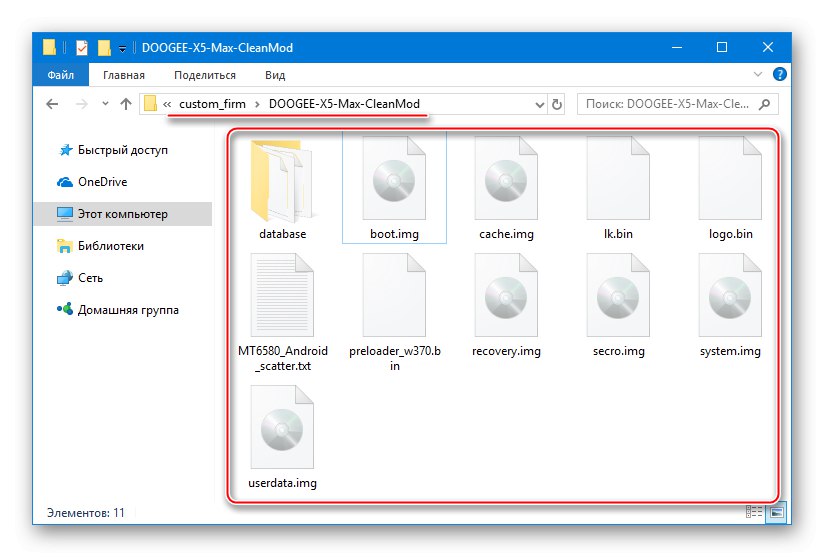This screenshot has height=557, width=824.
Task: Click DOOGEE-X5-Max-CleanMod breadcrumb segment
Action: [344, 104]
